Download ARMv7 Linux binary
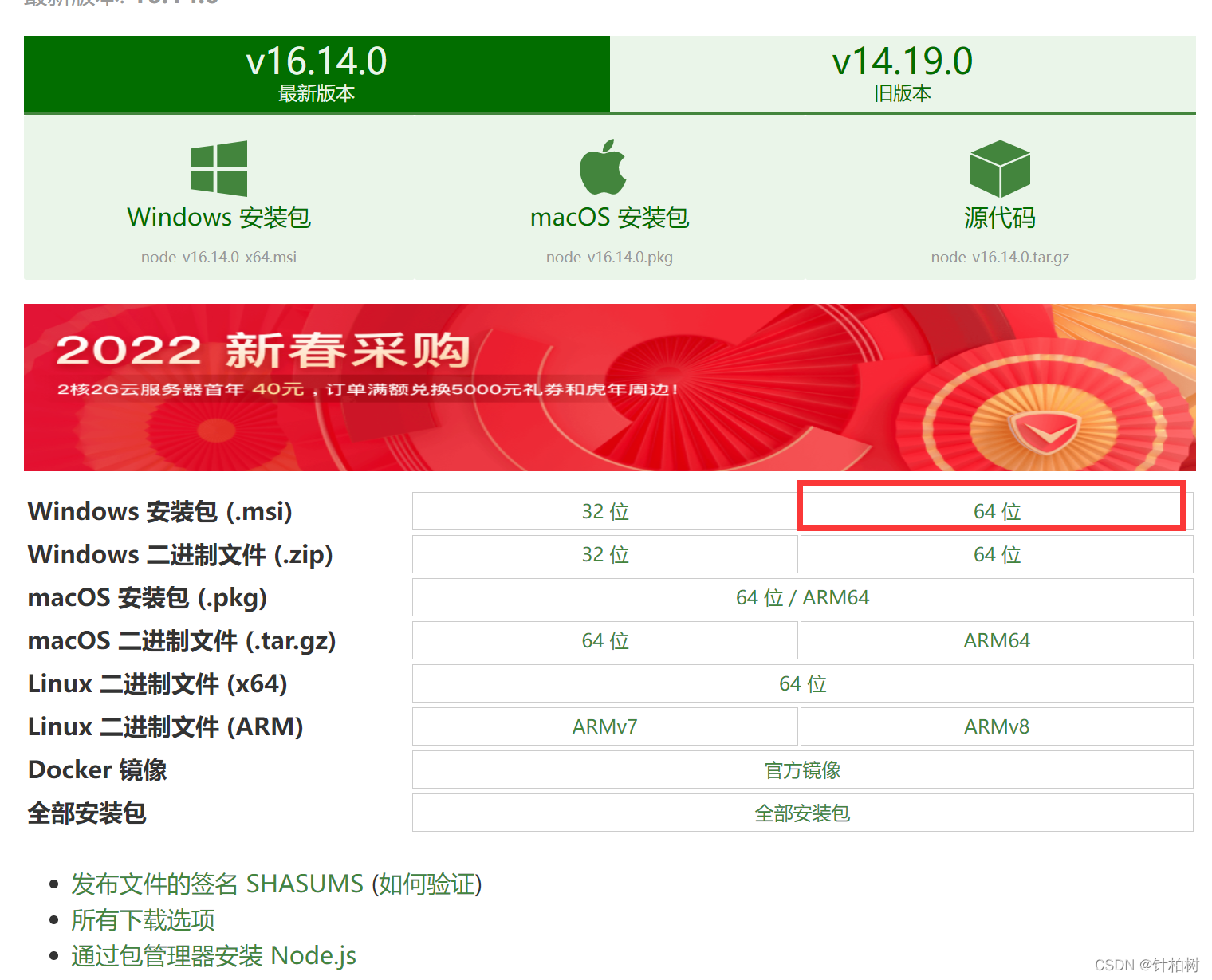The width and height of the screenshot is (1212, 980). 605,726
